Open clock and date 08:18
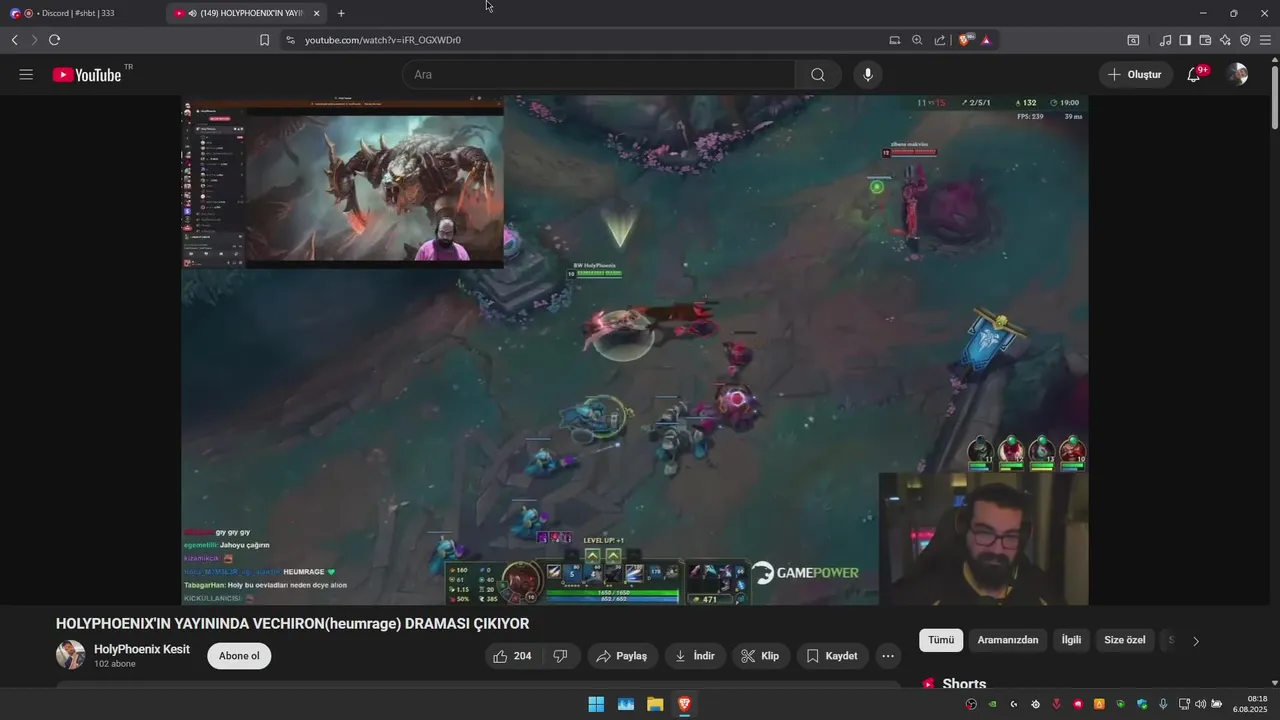Image resolution: width=1280 pixels, height=720 pixels. pyautogui.click(x=1250, y=704)
